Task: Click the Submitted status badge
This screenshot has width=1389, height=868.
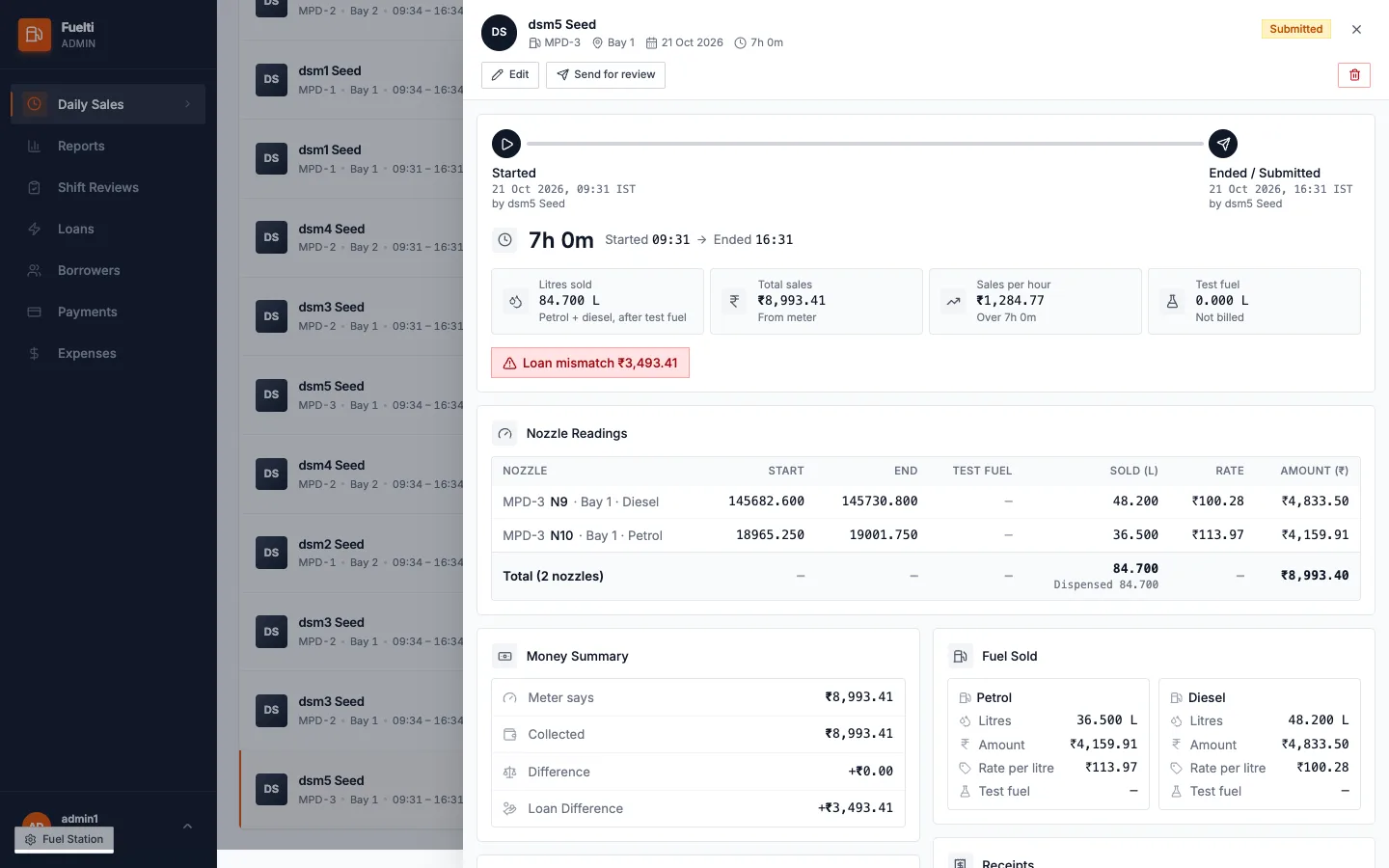Action: click(x=1295, y=29)
